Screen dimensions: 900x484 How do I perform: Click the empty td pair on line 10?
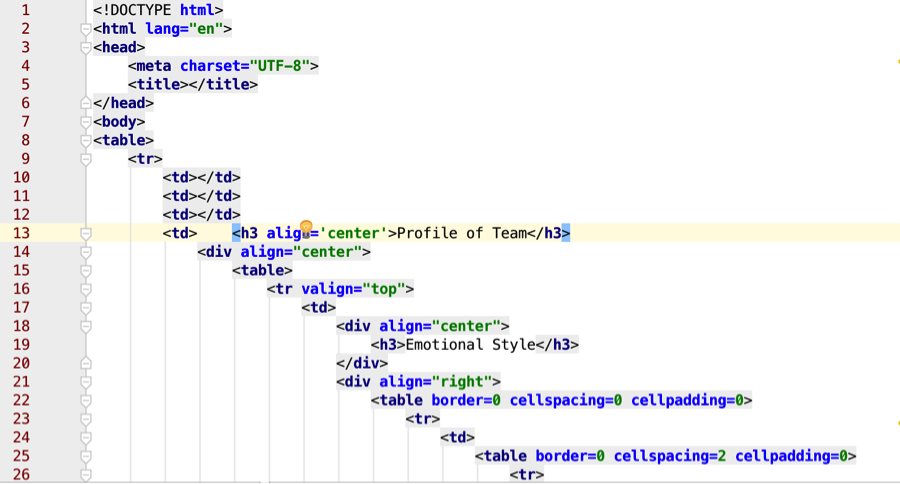point(201,177)
